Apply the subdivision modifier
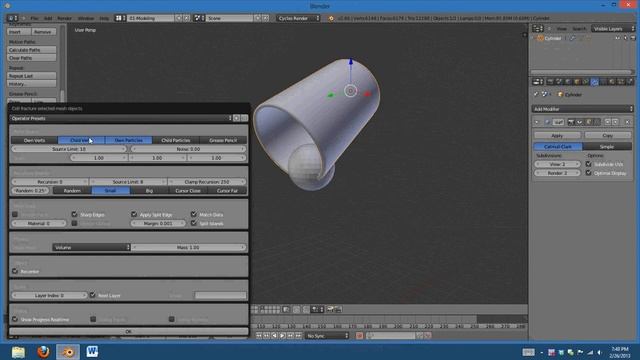640x360 pixels. click(x=557, y=135)
